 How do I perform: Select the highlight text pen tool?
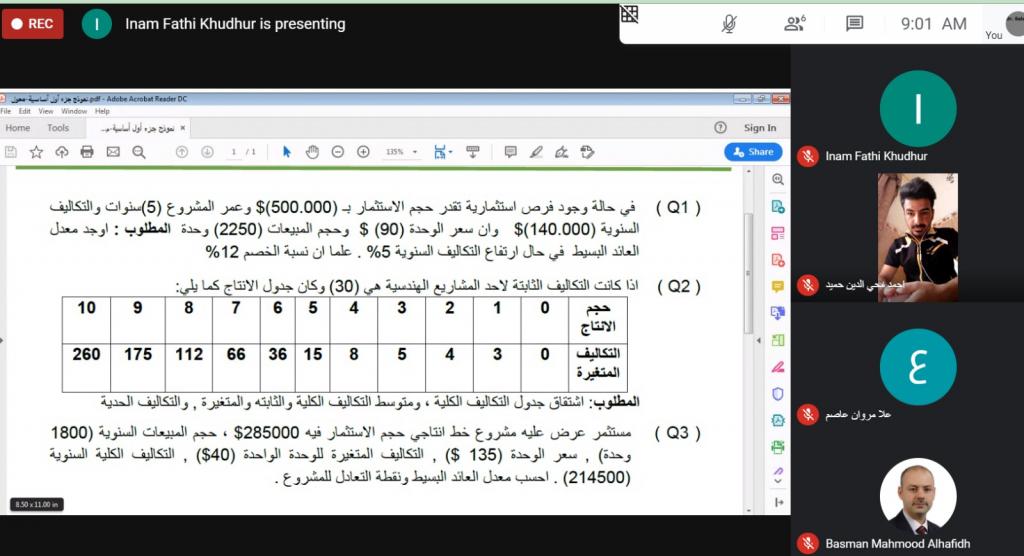point(536,152)
